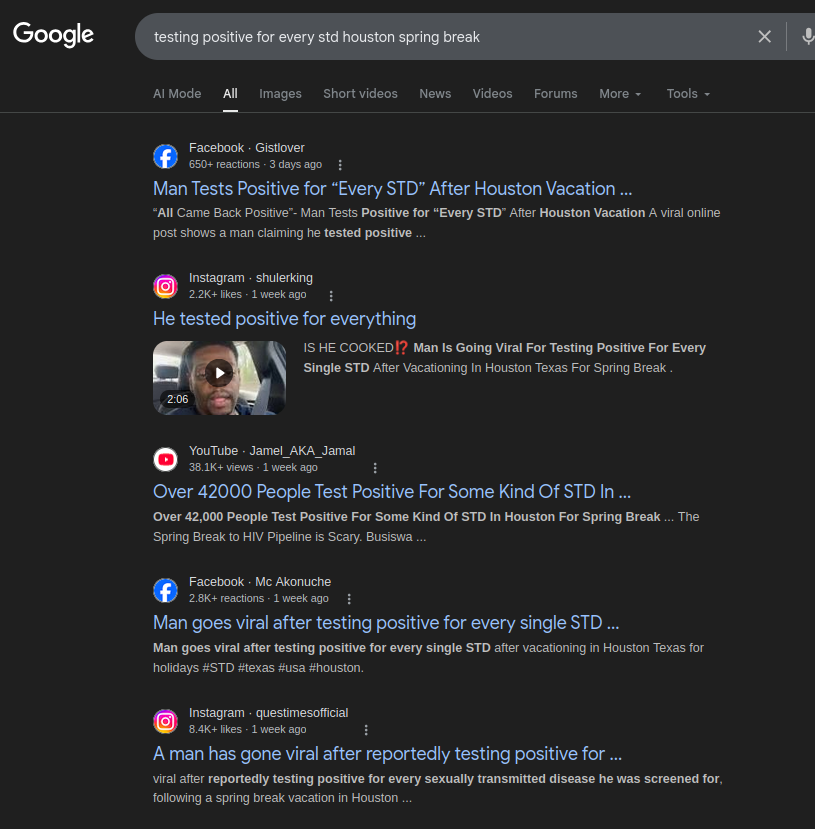Click Instagram icon of questimesofficial result

click(x=165, y=721)
